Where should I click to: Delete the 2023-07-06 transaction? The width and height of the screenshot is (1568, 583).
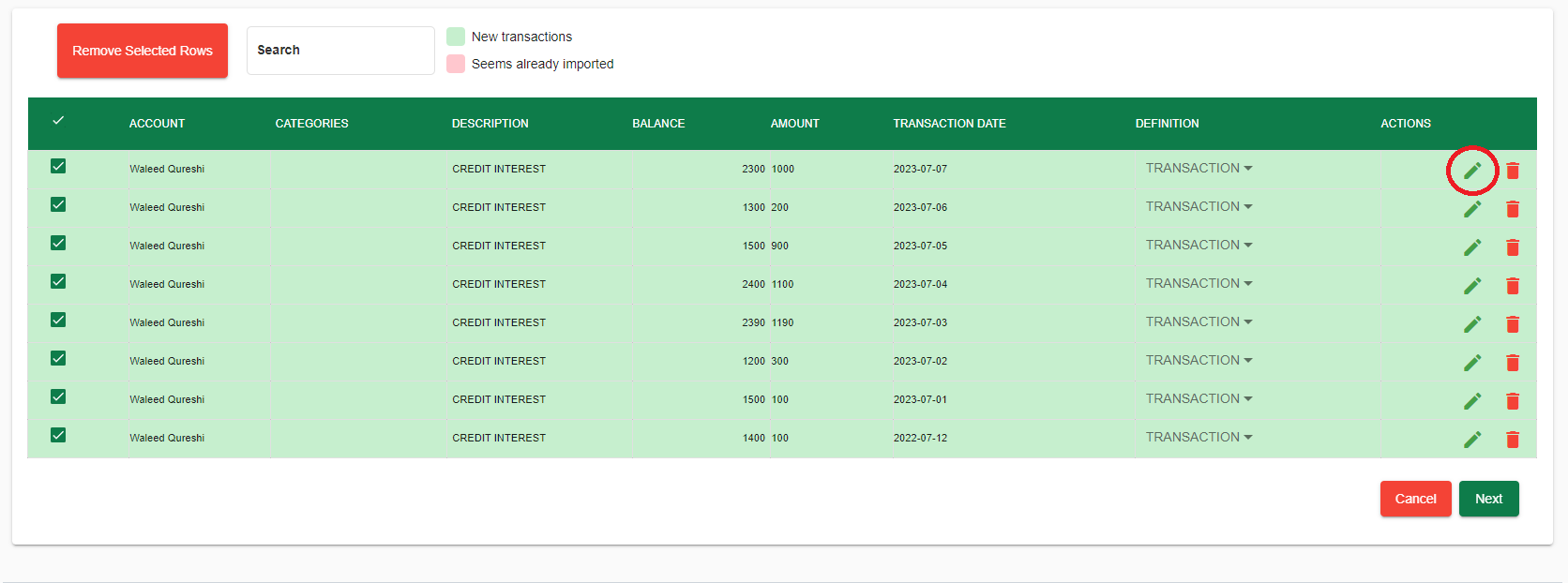[1512, 209]
